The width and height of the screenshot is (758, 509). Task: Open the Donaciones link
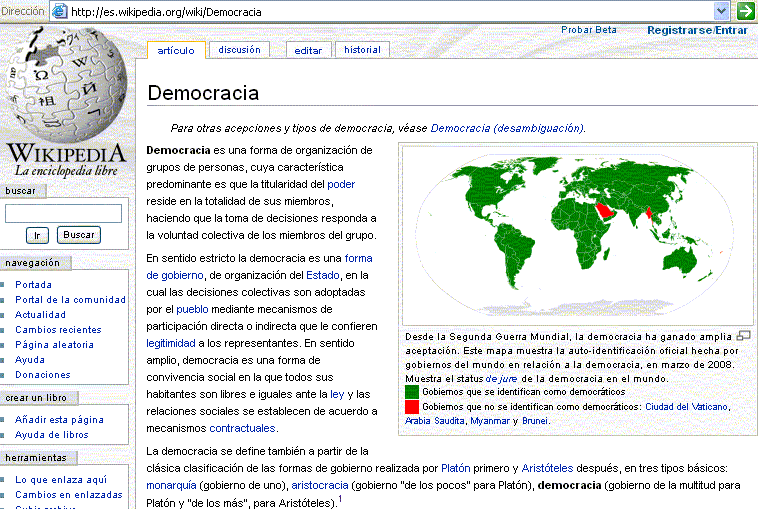pos(43,375)
